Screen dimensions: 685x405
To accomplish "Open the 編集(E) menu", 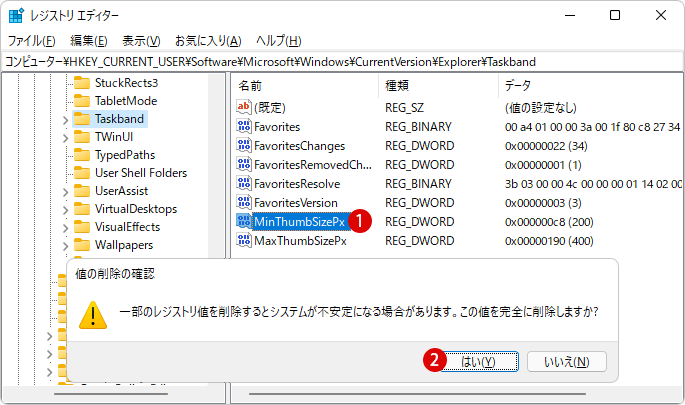I will click(89, 41).
